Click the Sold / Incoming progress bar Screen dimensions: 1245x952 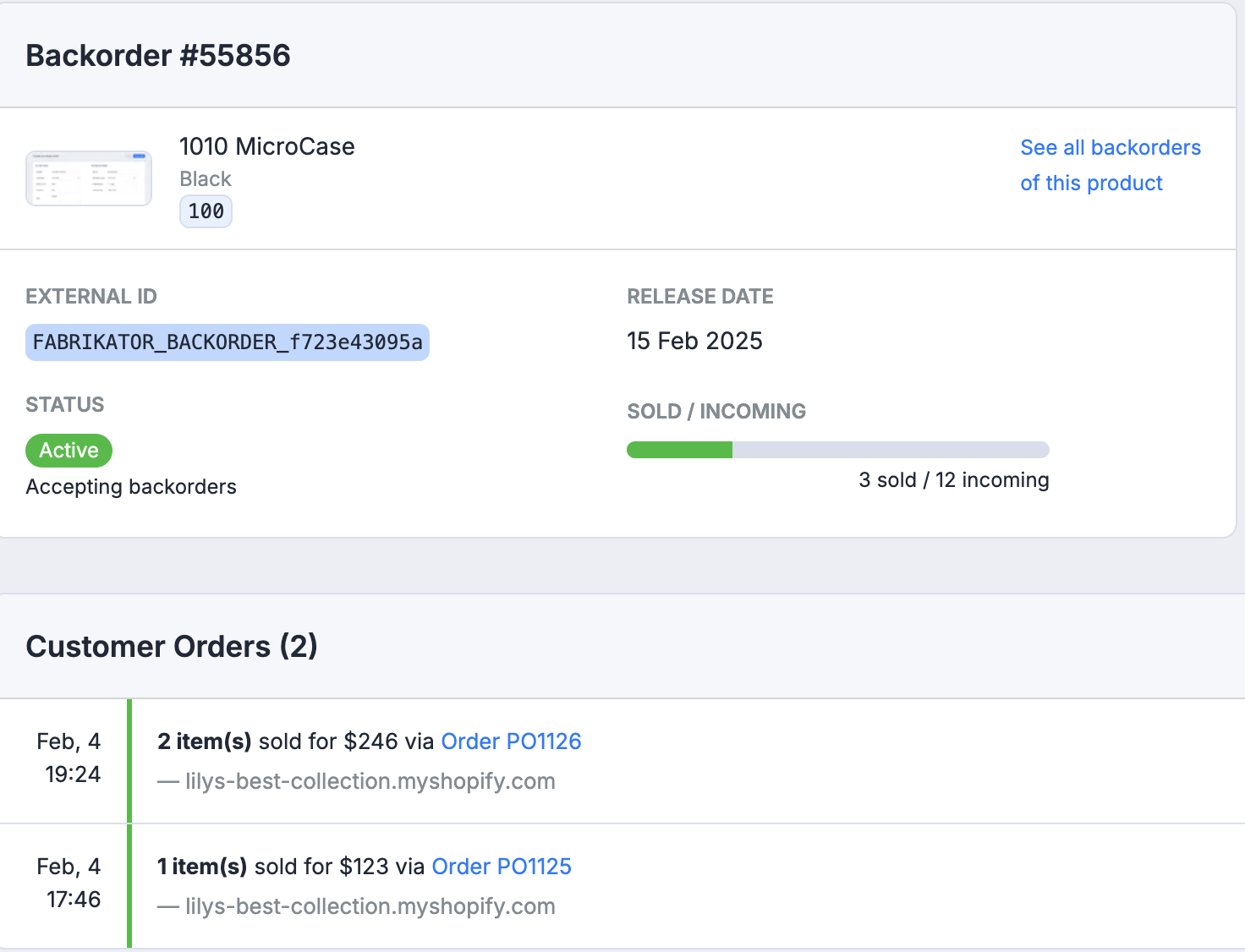[837, 450]
